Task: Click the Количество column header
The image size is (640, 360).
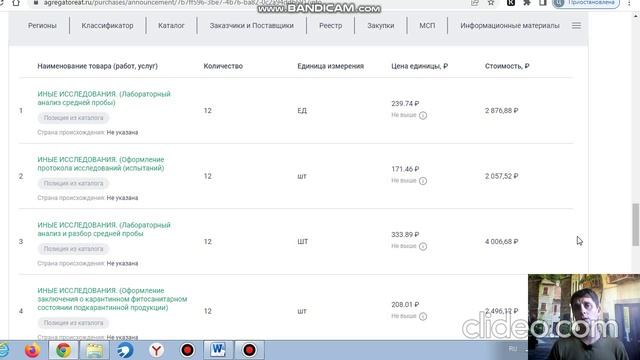Action: [223, 66]
